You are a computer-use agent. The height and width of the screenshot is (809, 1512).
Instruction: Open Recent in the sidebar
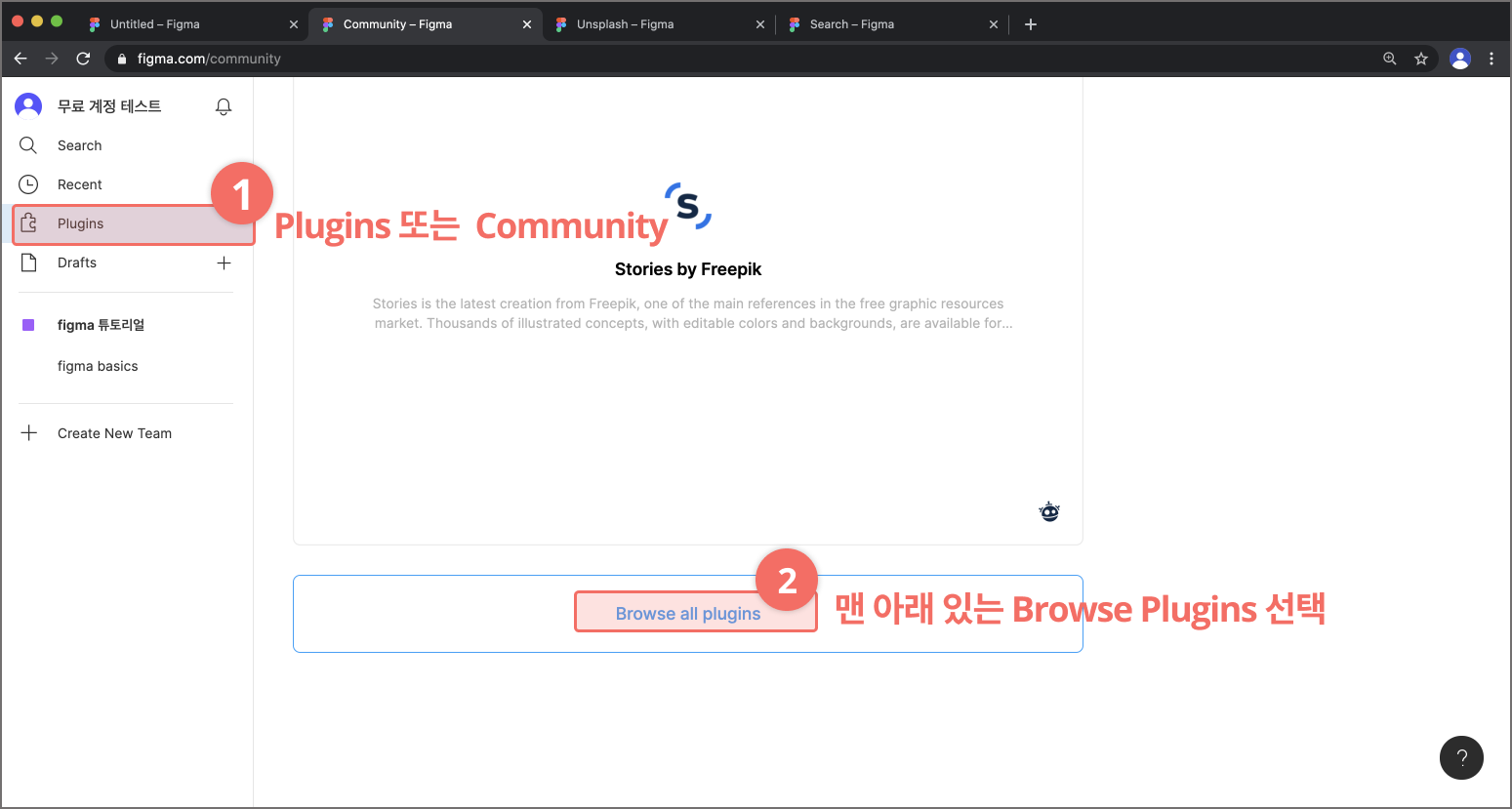[x=127, y=184]
